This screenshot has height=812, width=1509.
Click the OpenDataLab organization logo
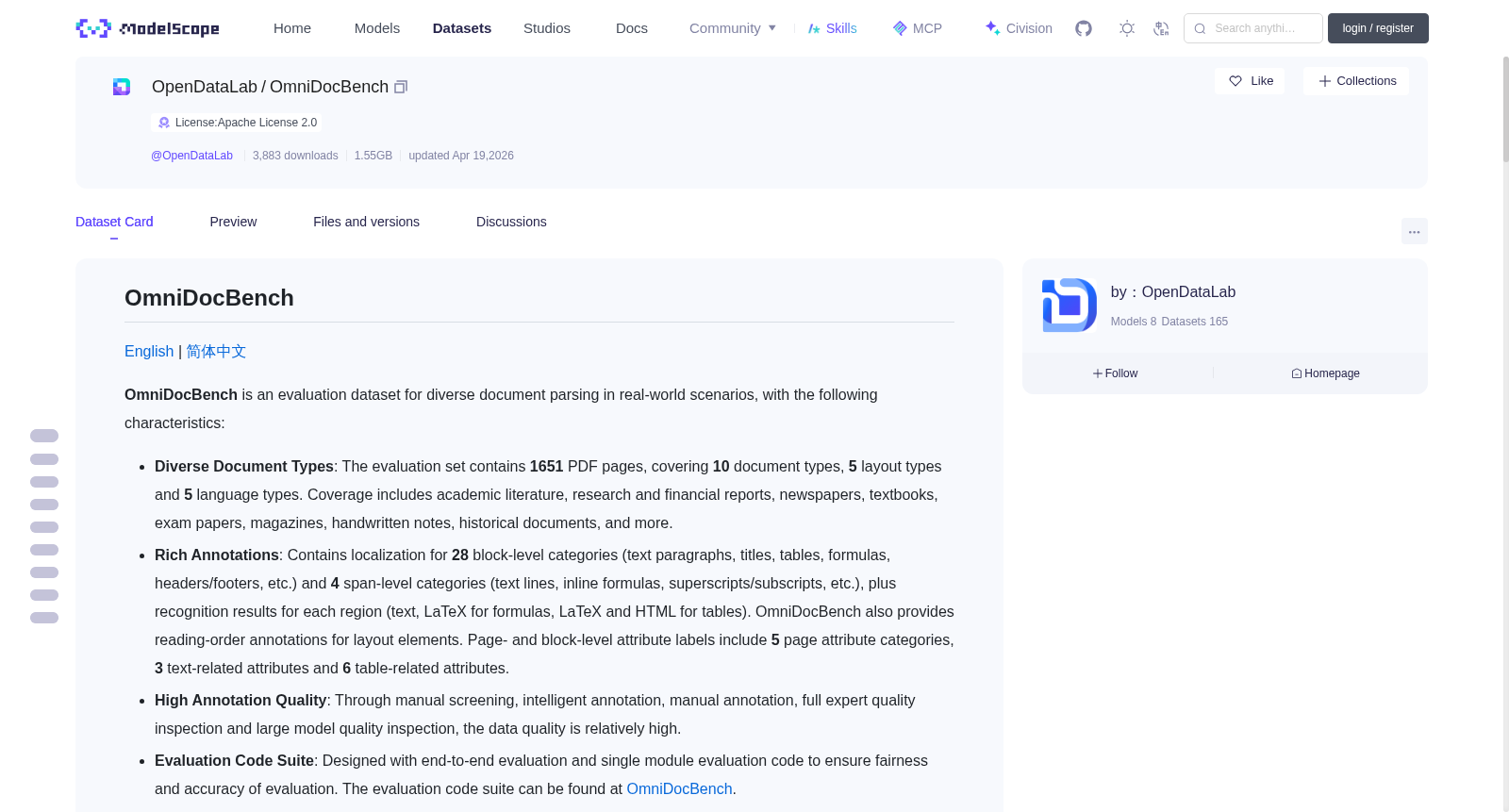[1069, 305]
